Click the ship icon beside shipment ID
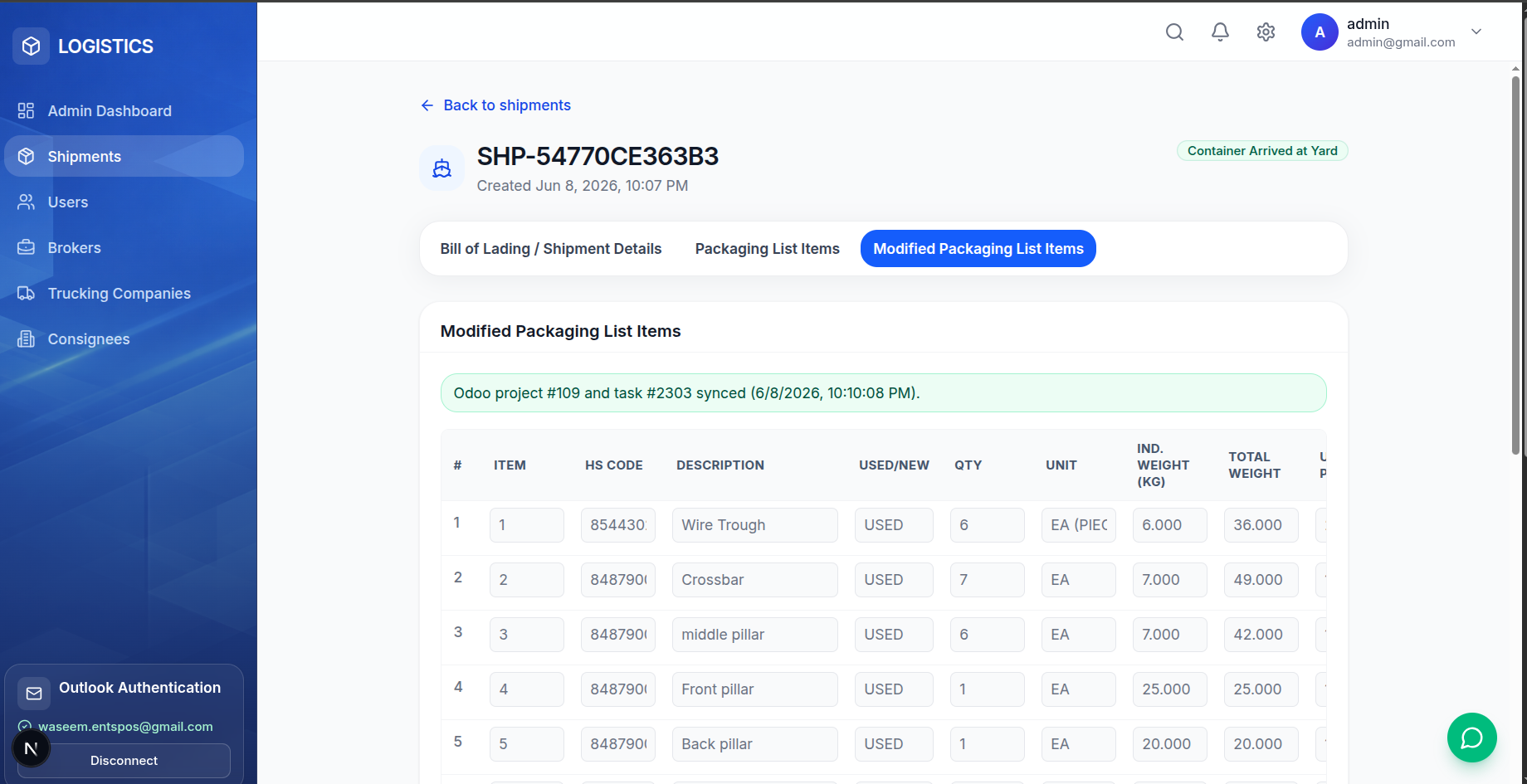Viewport: 1527px width, 784px height. 442,168
